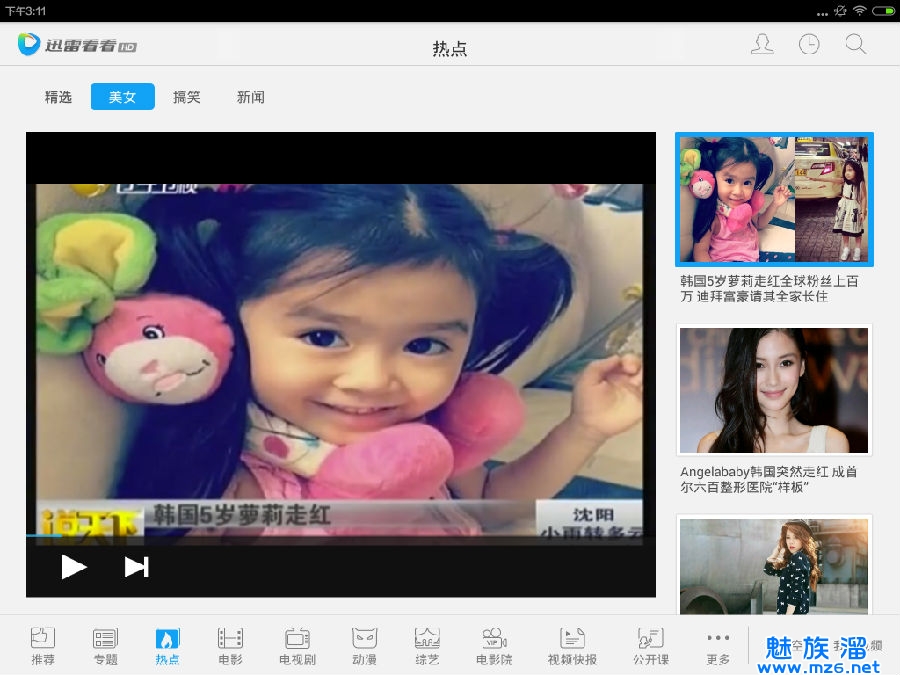Switch to the 新闻 tab
Image resolution: width=900 pixels, height=675 pixels.
pyautogui.click(x=251, y=97)
